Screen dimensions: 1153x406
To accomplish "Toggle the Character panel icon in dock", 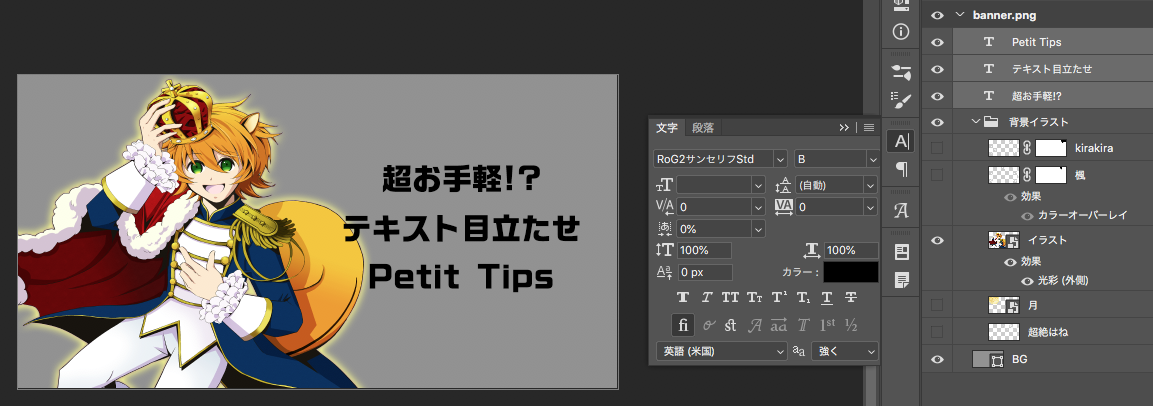I will pos(901,140).
